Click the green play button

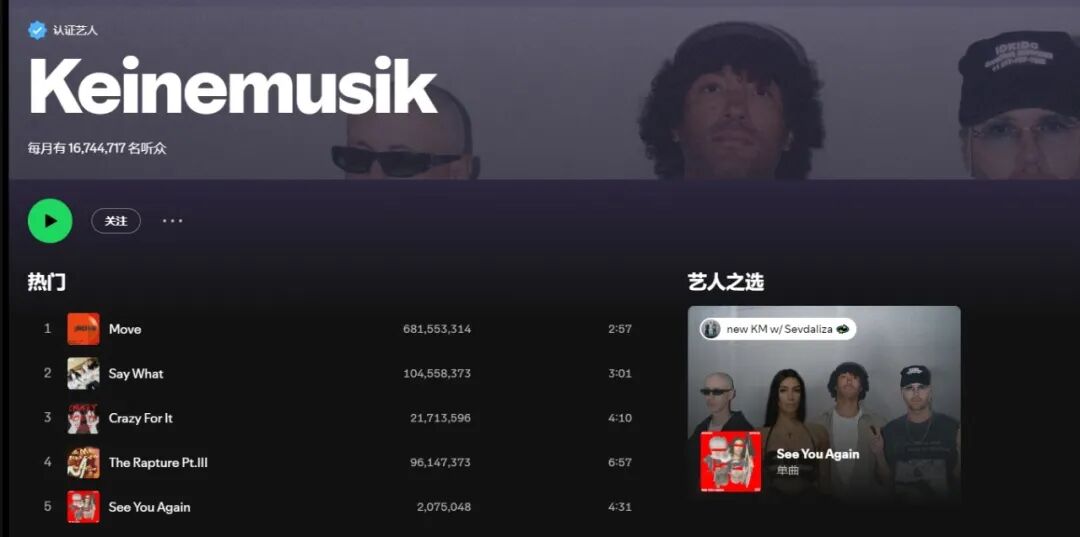pos(50,221)
